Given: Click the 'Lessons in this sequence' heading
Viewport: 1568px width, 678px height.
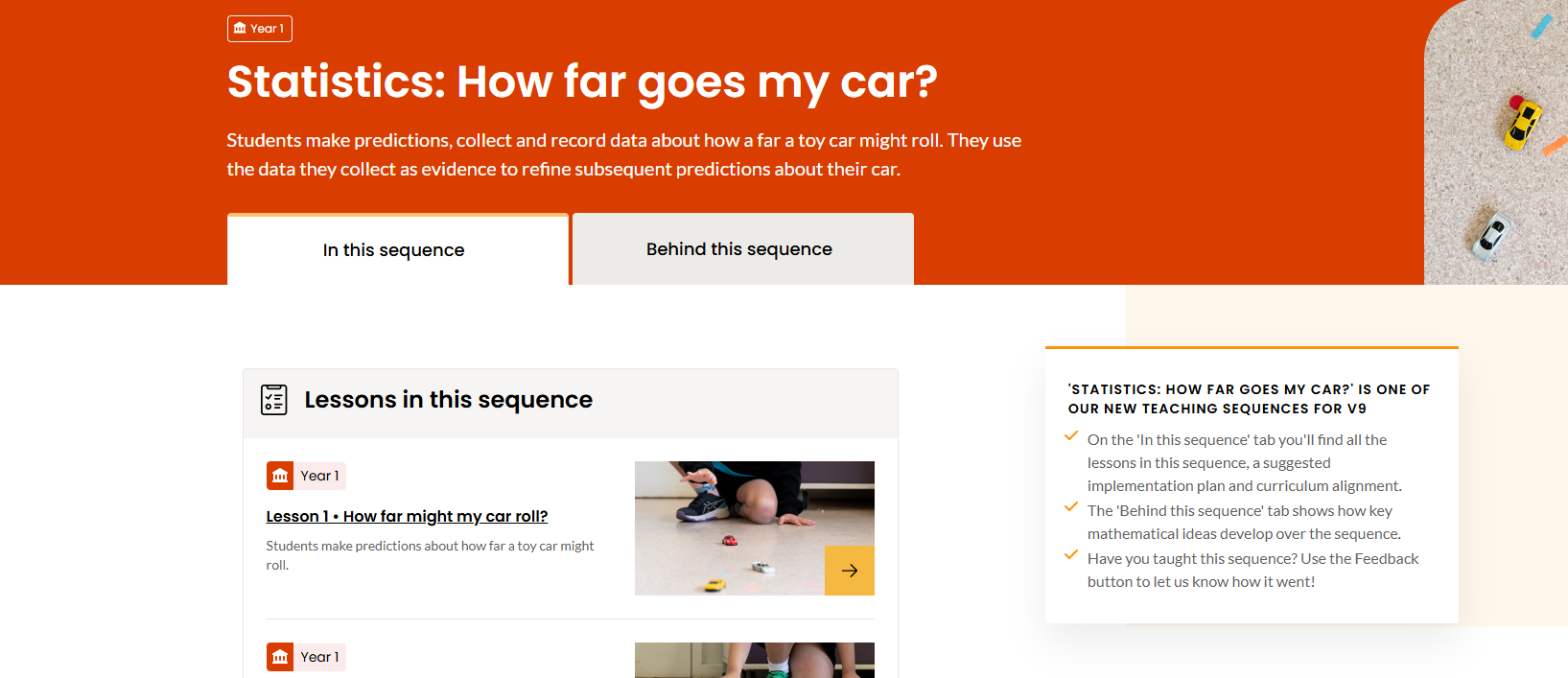Looking at the screenshot, I should 448,399.
